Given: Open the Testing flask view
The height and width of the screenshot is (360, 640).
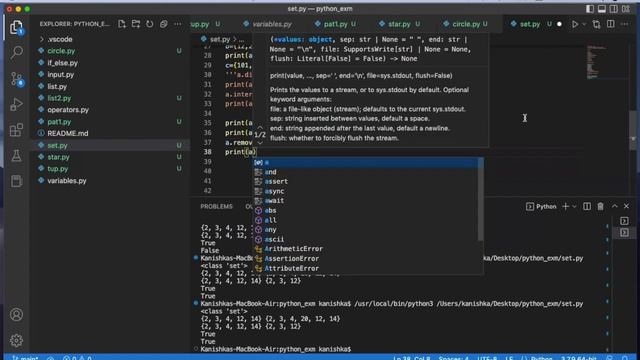Looking at the screenshot, I should [16, 156].
